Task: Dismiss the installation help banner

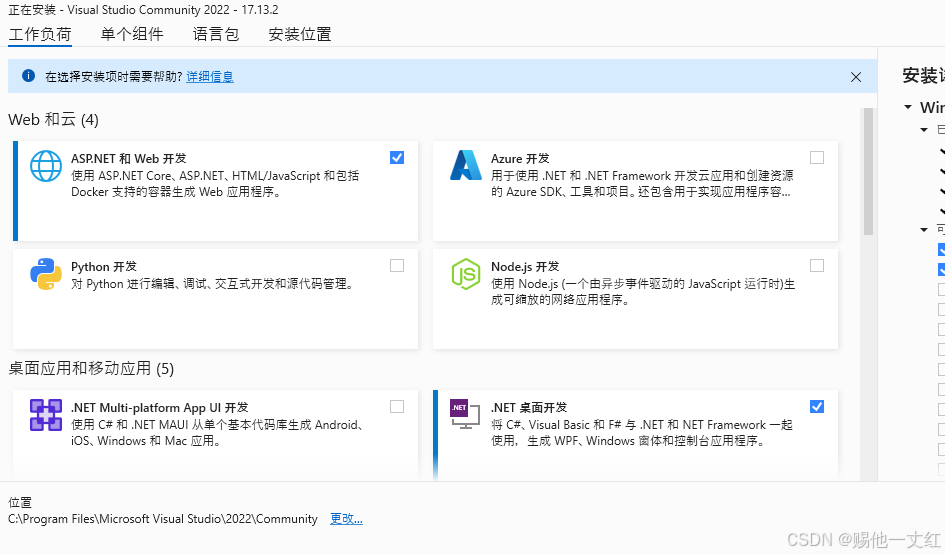Action: [x=856, y=77]
